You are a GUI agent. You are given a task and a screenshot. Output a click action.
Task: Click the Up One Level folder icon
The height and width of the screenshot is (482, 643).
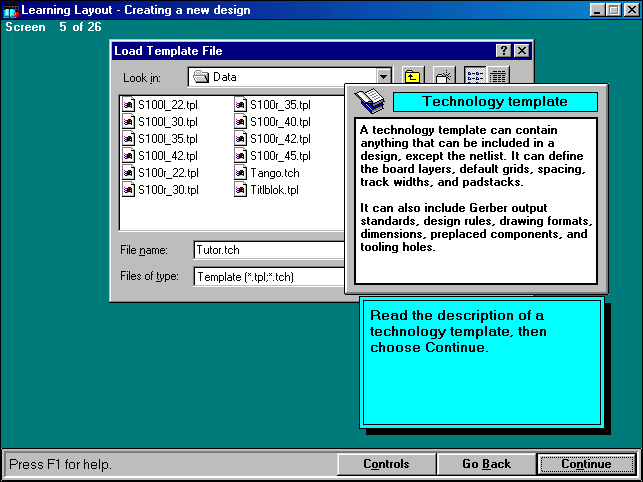412,76
